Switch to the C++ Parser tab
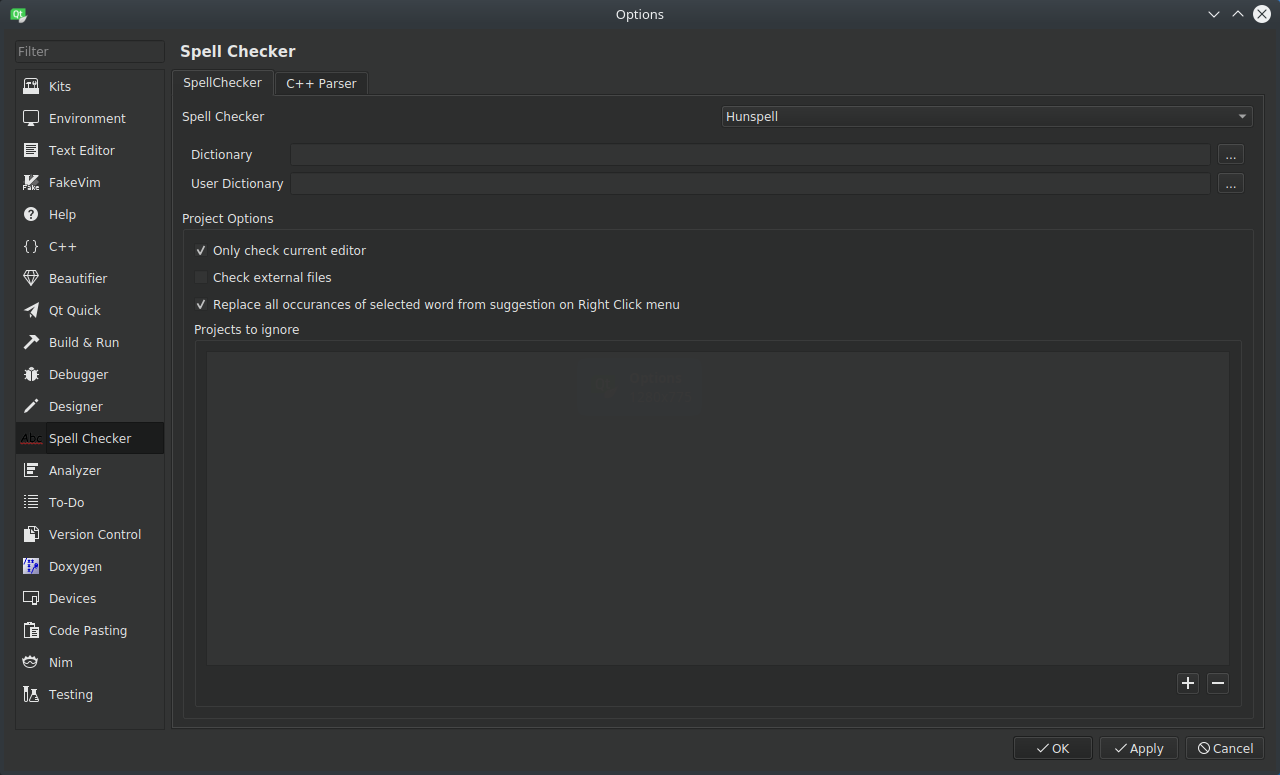 coord(321,84)
